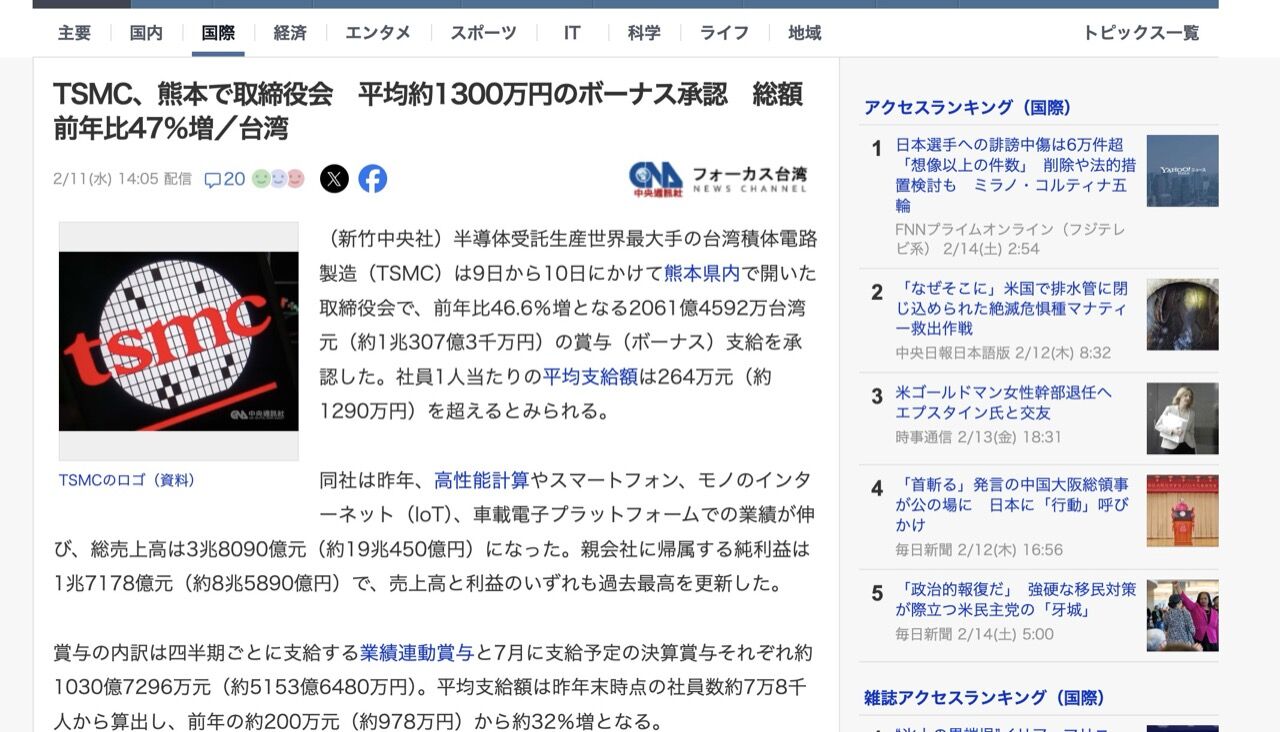The image size is (1280, 732).
Task: Open thumbnail for the ゴールドマン story
Action: tap(1182, 418)
